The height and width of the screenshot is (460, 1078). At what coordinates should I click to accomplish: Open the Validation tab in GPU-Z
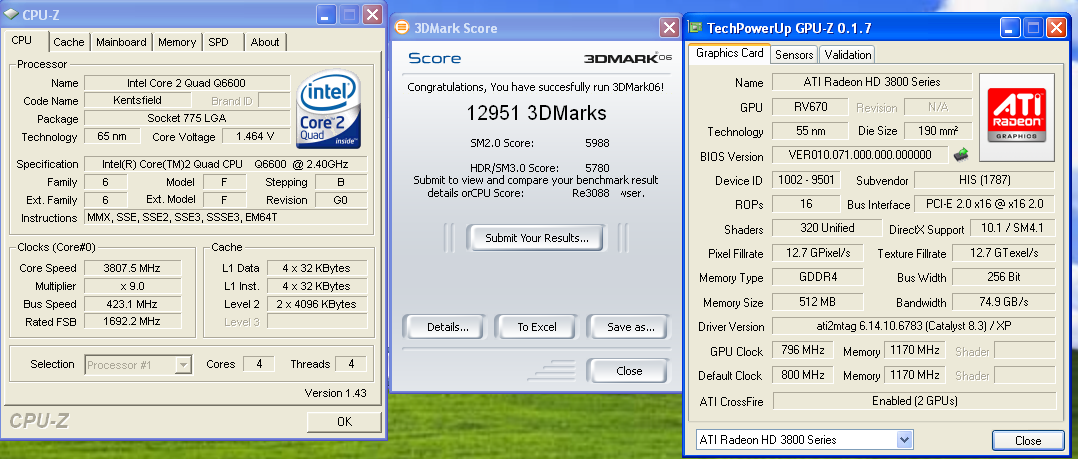(848, 55)
